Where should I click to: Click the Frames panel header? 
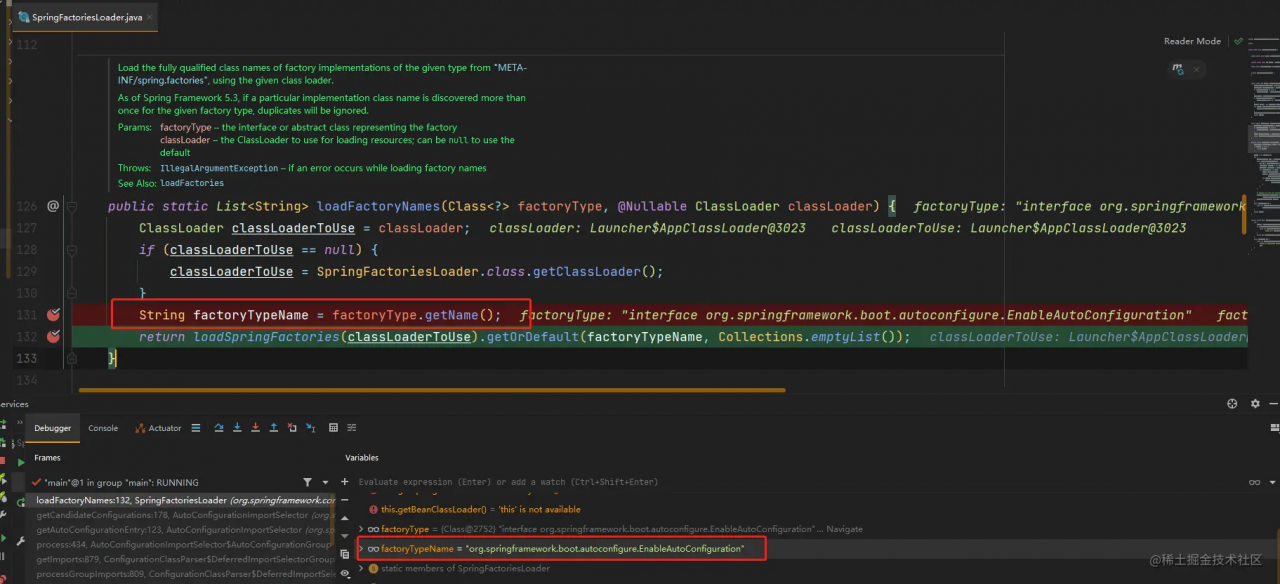point(47,457)
